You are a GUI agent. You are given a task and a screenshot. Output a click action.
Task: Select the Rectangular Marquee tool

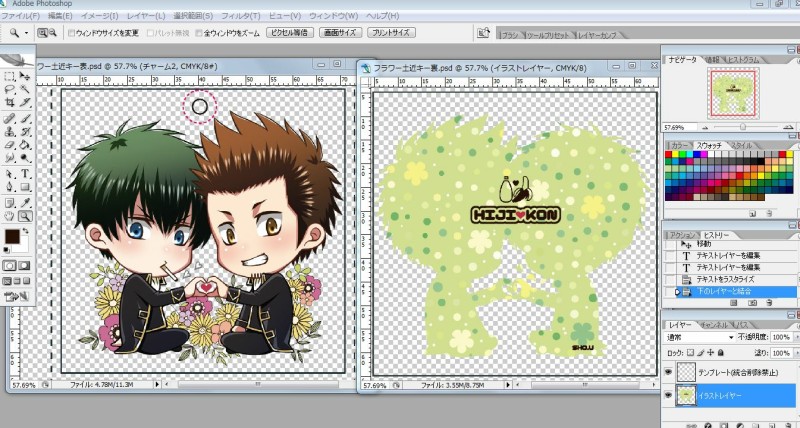9,77
